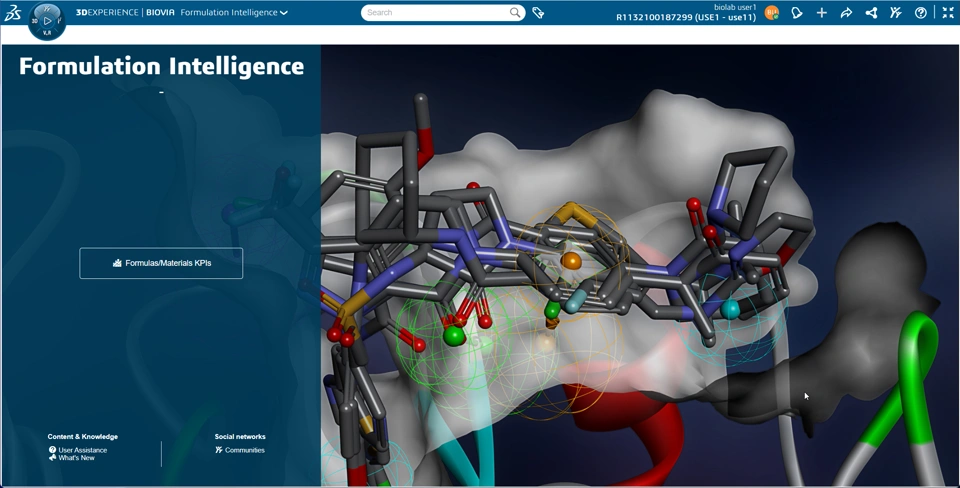
Task: Open the Help question mark icon
Action: pyautogui.click(x=921, y=12)
